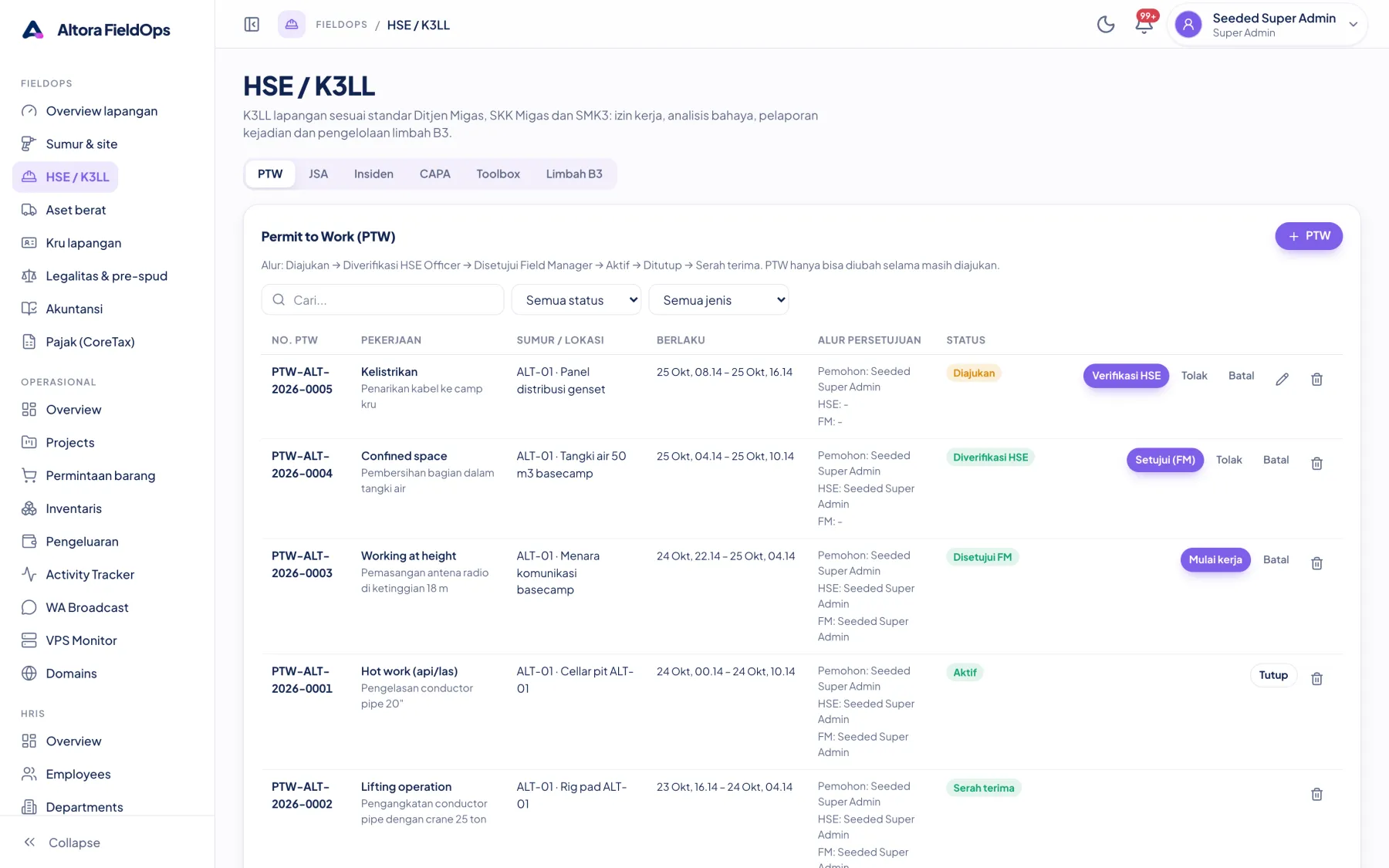Expand Semua status filter dropdown

(576, 300)
